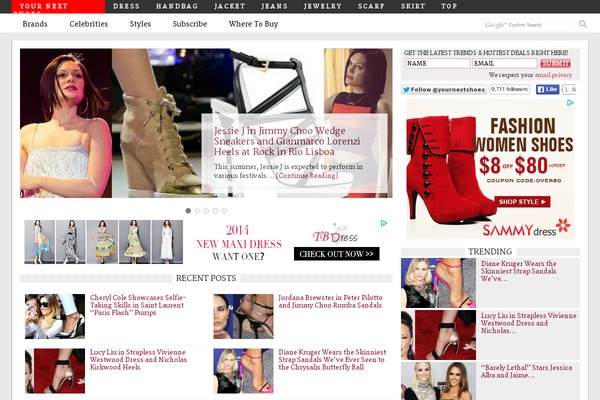Click the TBDress logo in banner
The image size is (600, 400).
[x=335, y=235]
